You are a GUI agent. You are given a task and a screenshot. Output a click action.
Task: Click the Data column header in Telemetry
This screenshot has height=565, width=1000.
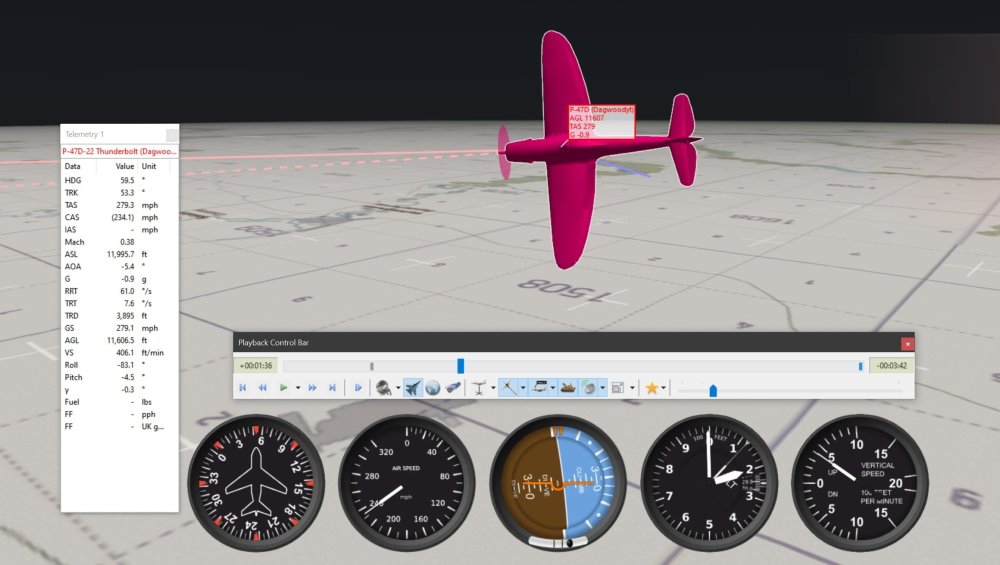[x=73, y=166]
